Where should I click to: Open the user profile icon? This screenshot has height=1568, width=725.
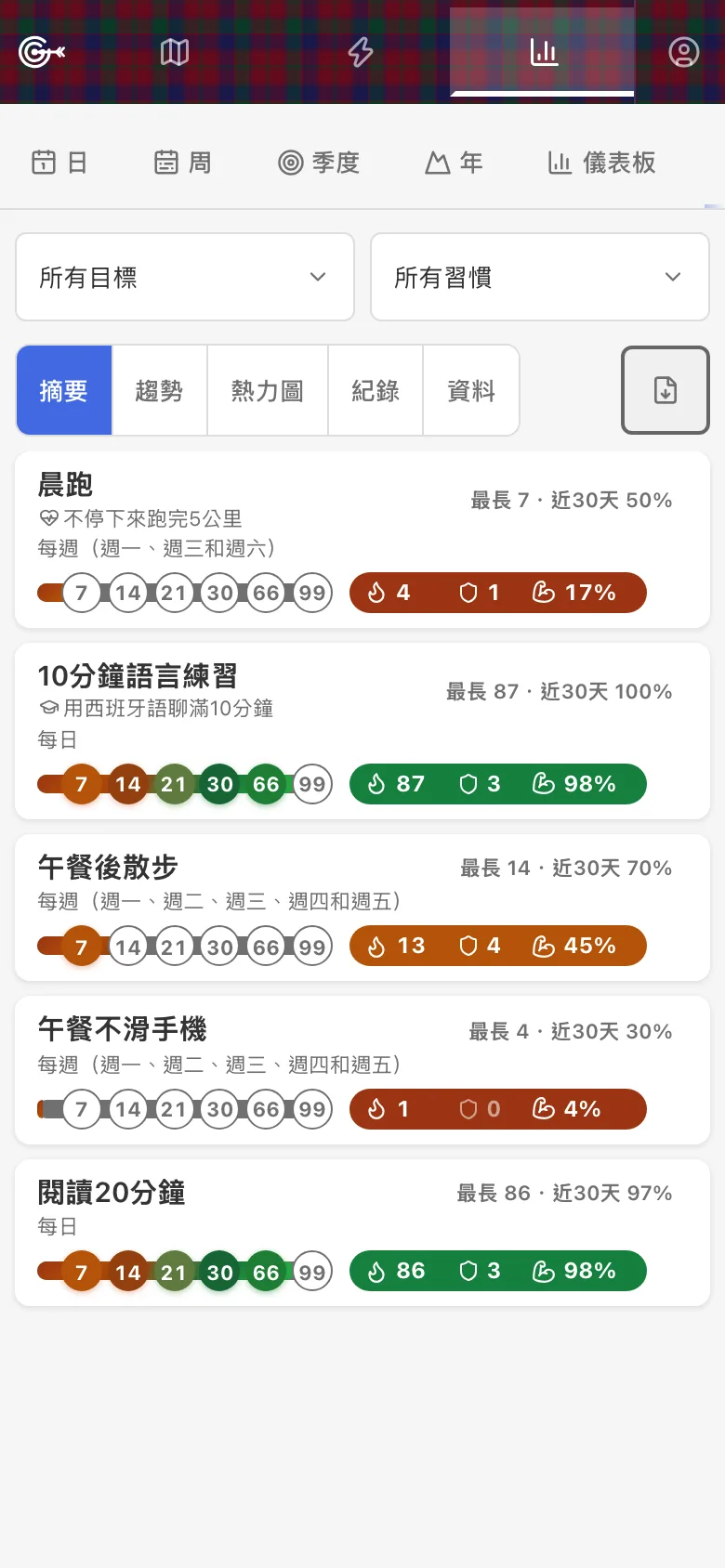pyautogui.click(x=683, y=52)
